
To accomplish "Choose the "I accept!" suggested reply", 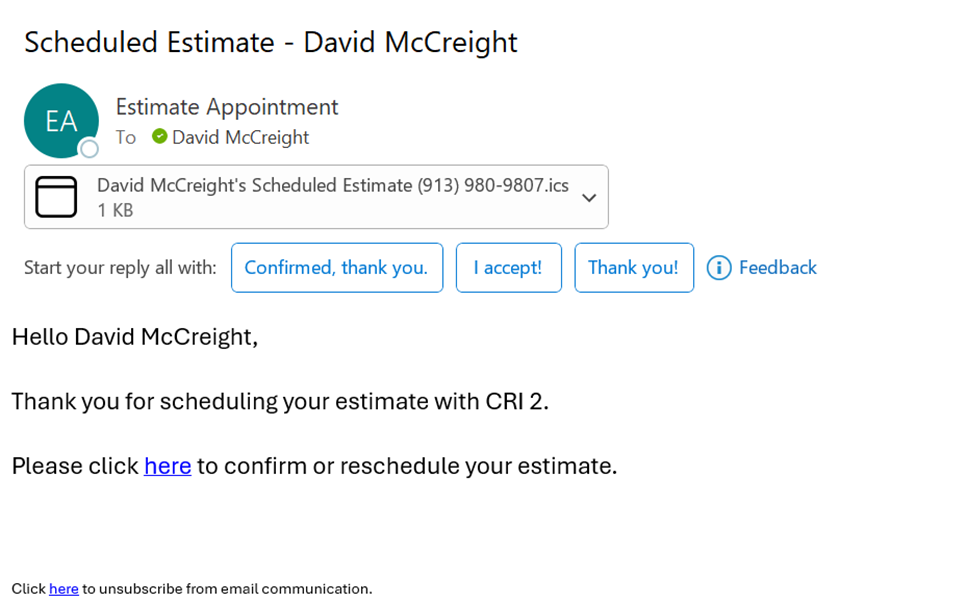I will coord(508,268).
